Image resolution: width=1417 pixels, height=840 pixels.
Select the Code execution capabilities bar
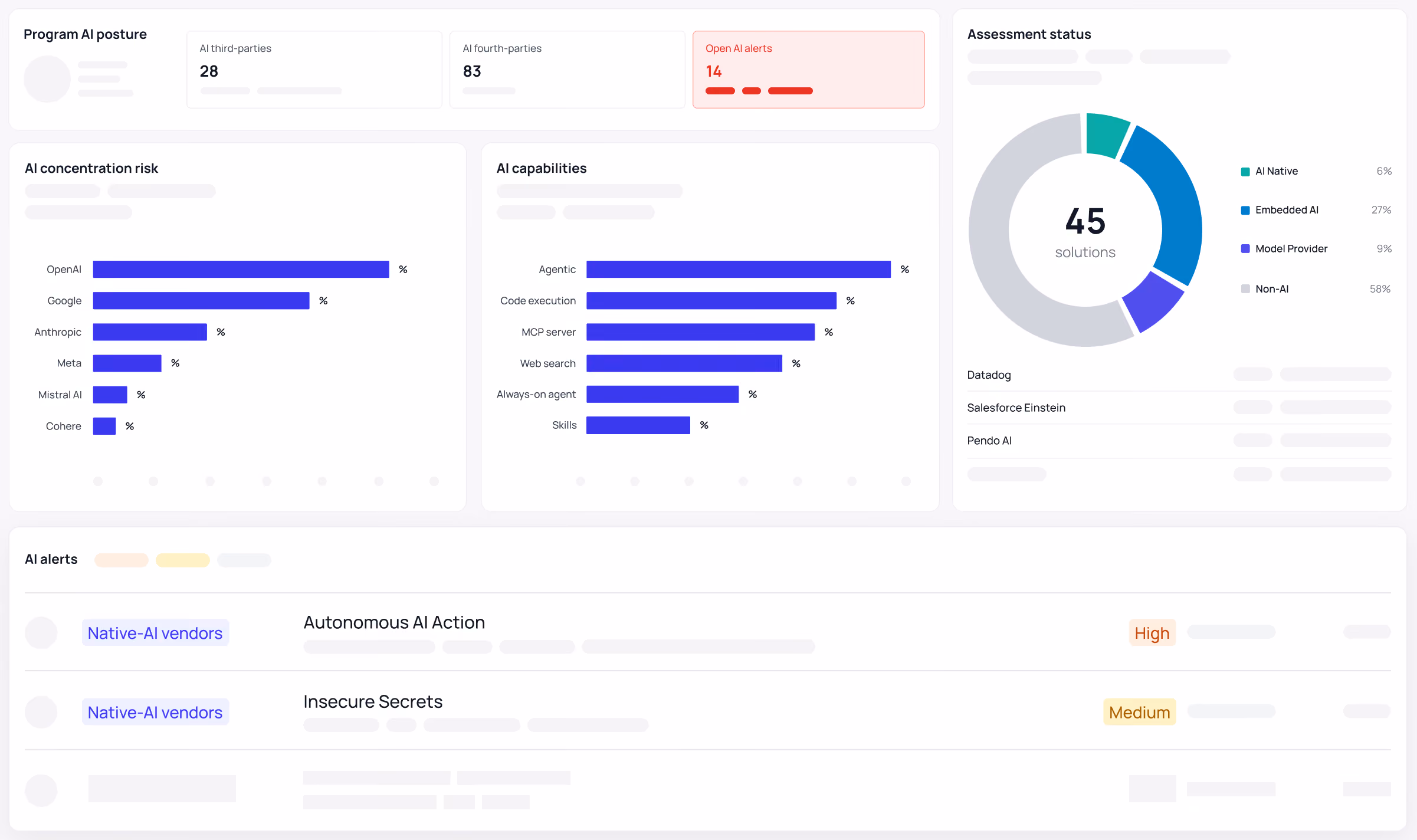pos(711,301)
